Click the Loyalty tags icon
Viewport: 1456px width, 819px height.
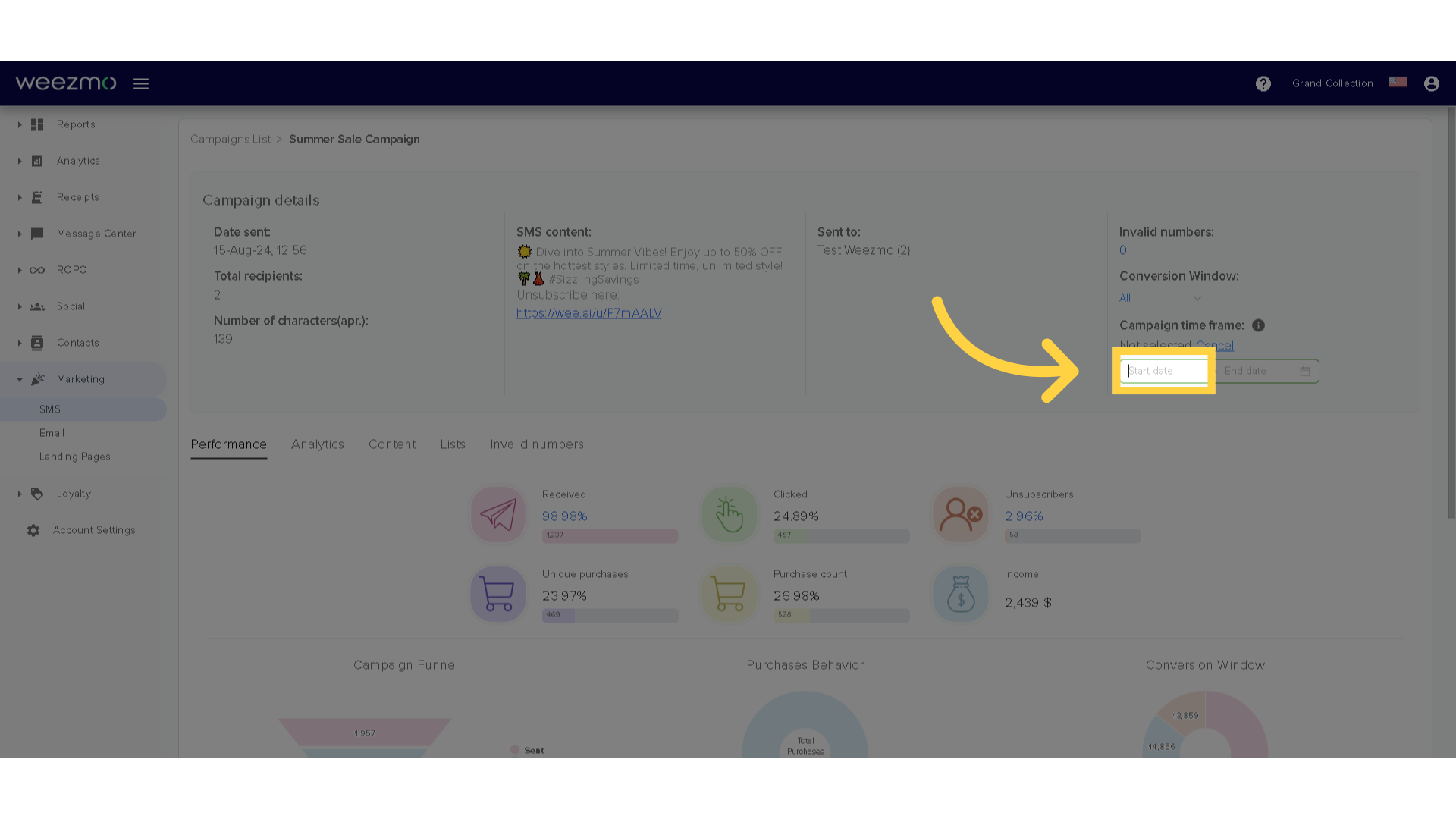pos(37,494)
